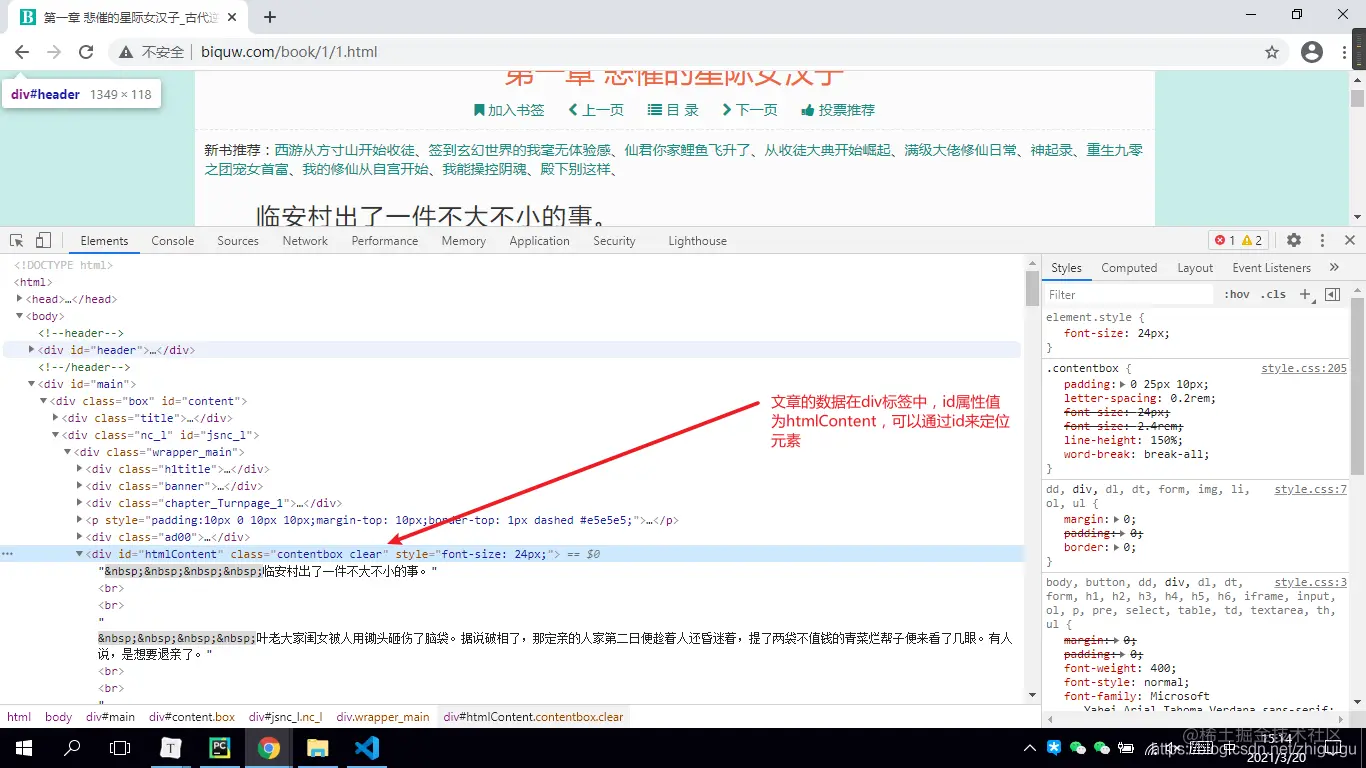Open PyCharm from the taskbar

(220, 747)
